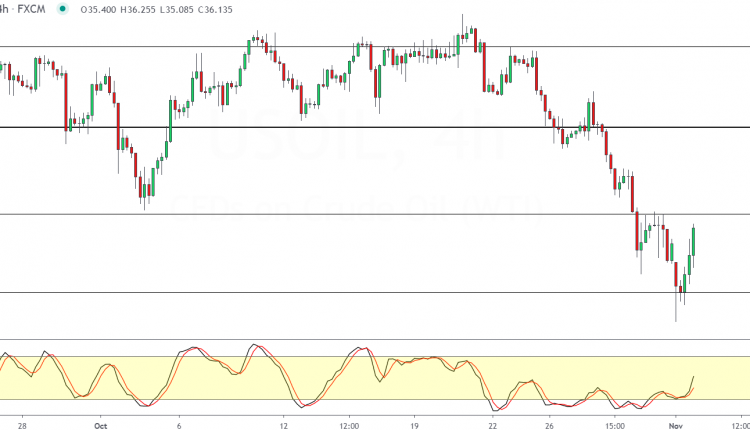
Task: Click the Oct label on time axis
Action: pos(99,422)
